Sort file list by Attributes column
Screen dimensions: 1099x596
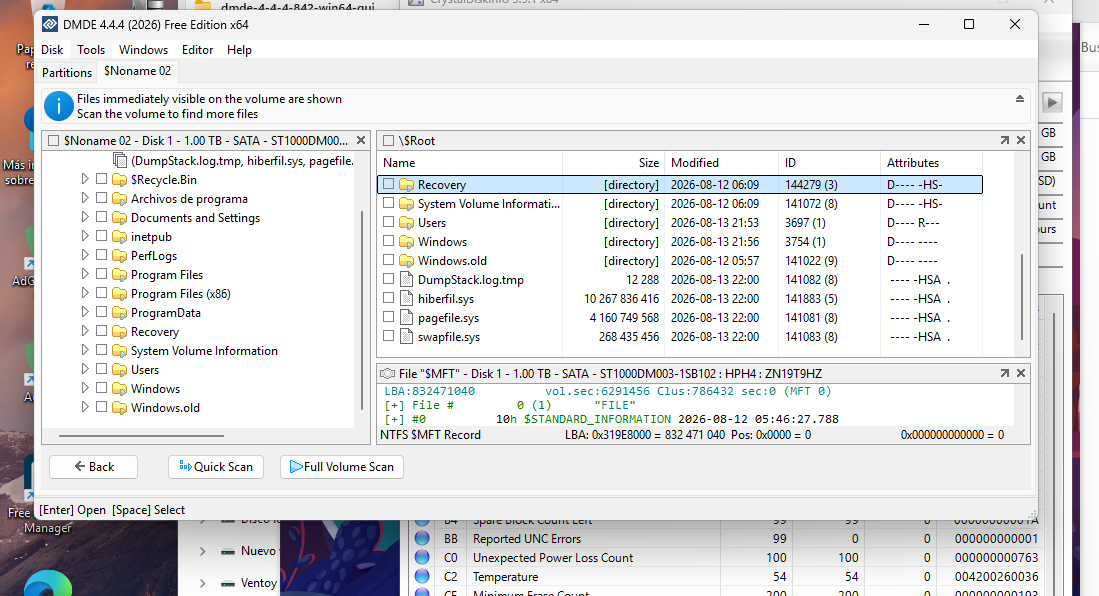pyautogui.click(x=931, y=163)
